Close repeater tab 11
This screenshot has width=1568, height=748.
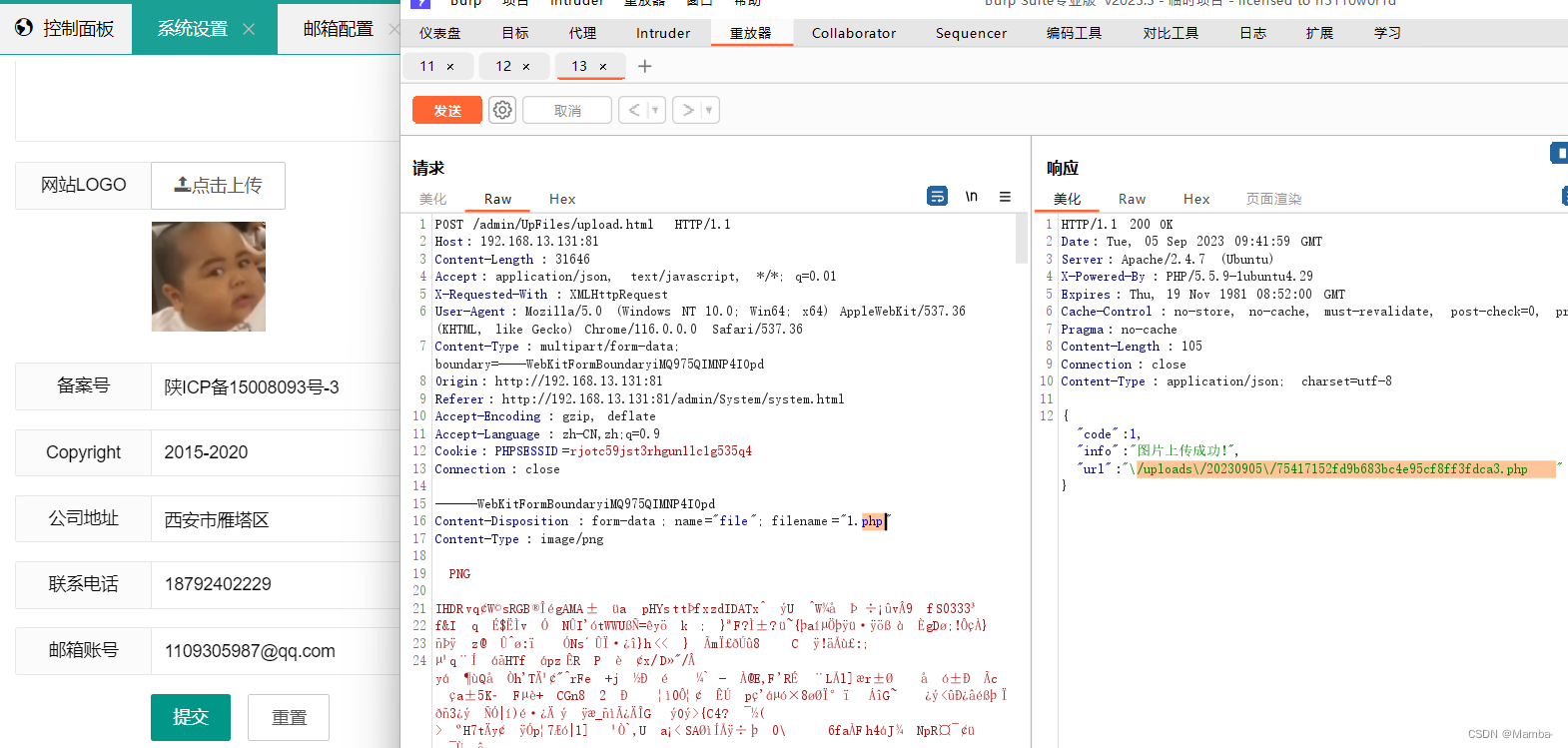pyautogui.click(x=450, y=67)
